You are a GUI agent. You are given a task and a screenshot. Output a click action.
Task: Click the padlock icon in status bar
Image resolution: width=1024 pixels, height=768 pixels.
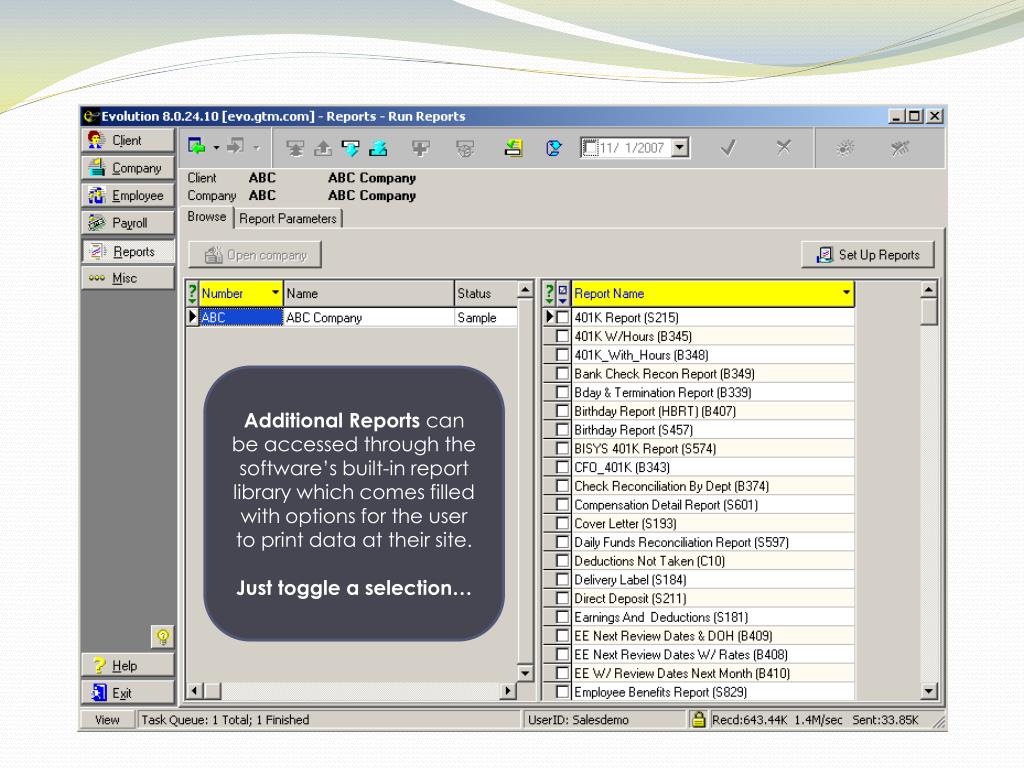(699, 720)
